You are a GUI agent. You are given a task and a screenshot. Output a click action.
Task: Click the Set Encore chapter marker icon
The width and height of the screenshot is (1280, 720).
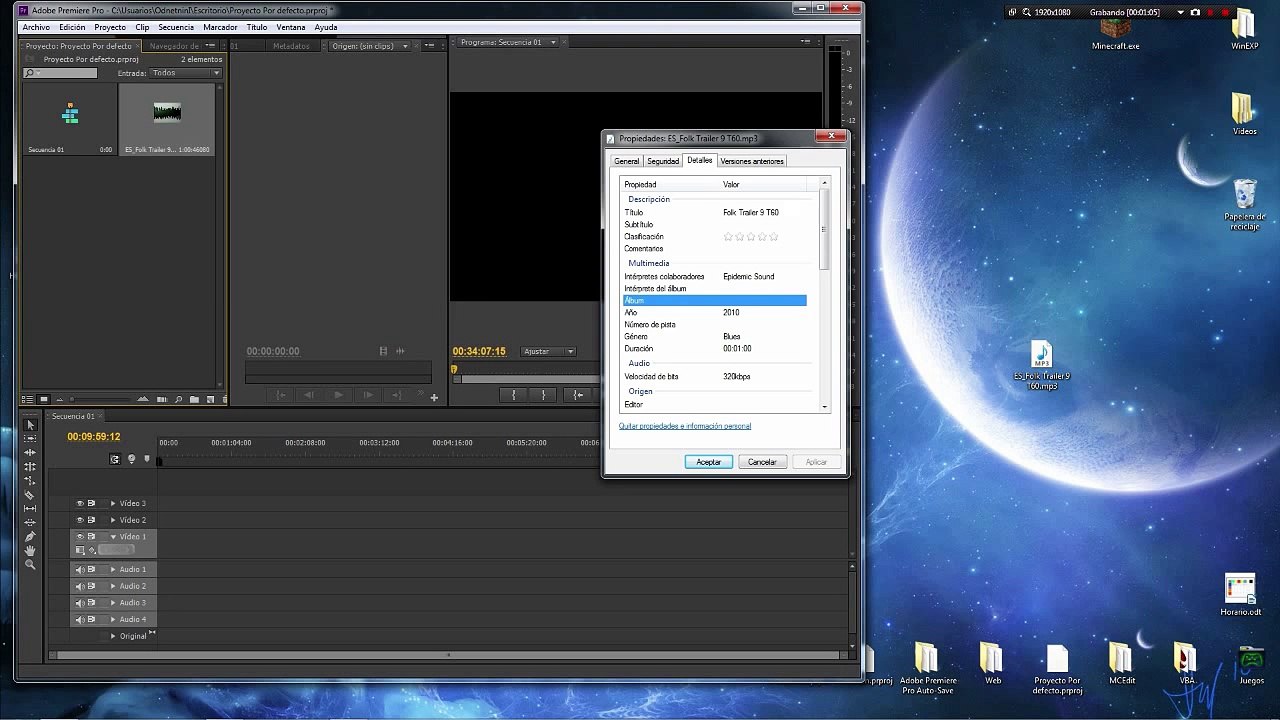(x=131, y=459)
